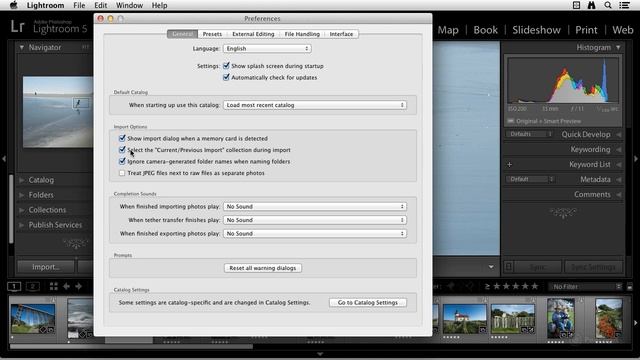The image size is (640, 360).
Task: Click the rating greater-or-equal symbol
Action: 487,287
